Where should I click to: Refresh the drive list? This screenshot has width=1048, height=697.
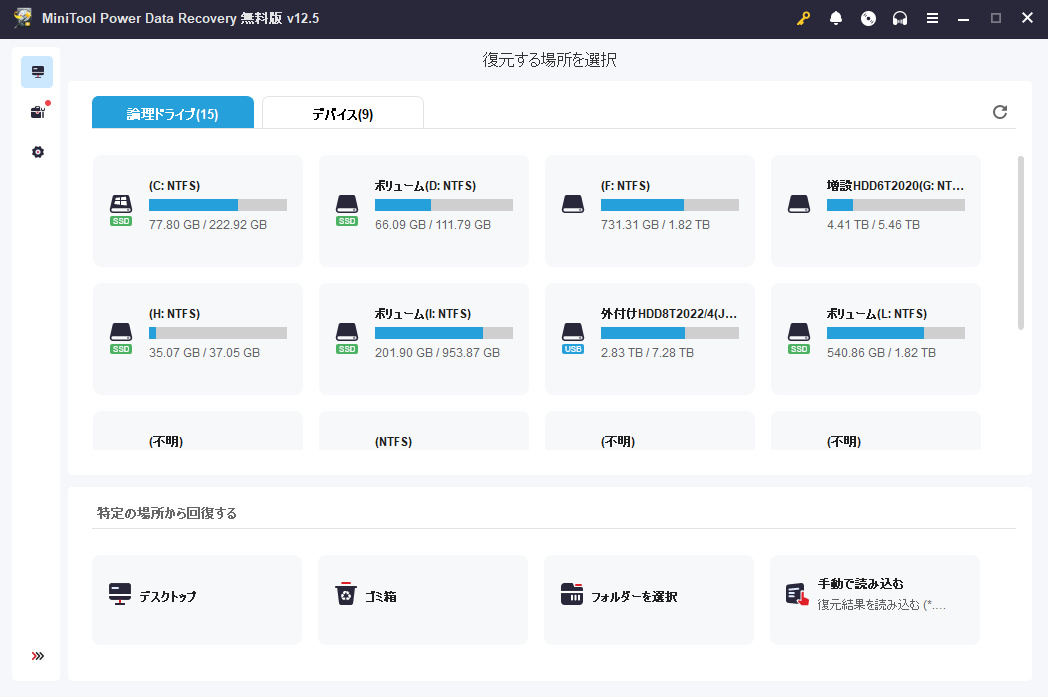[x=1000, y=112]
